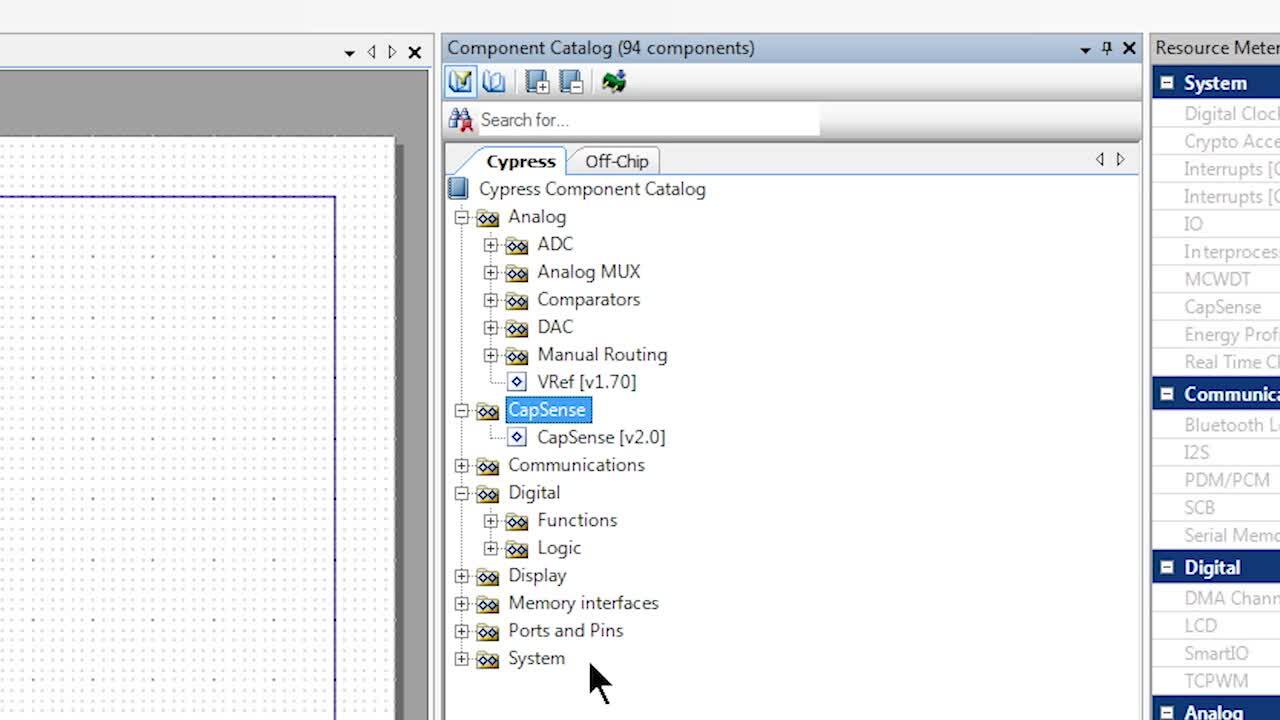
Task: Click the green update components toolbar icon
Action: tap(614, 82)
